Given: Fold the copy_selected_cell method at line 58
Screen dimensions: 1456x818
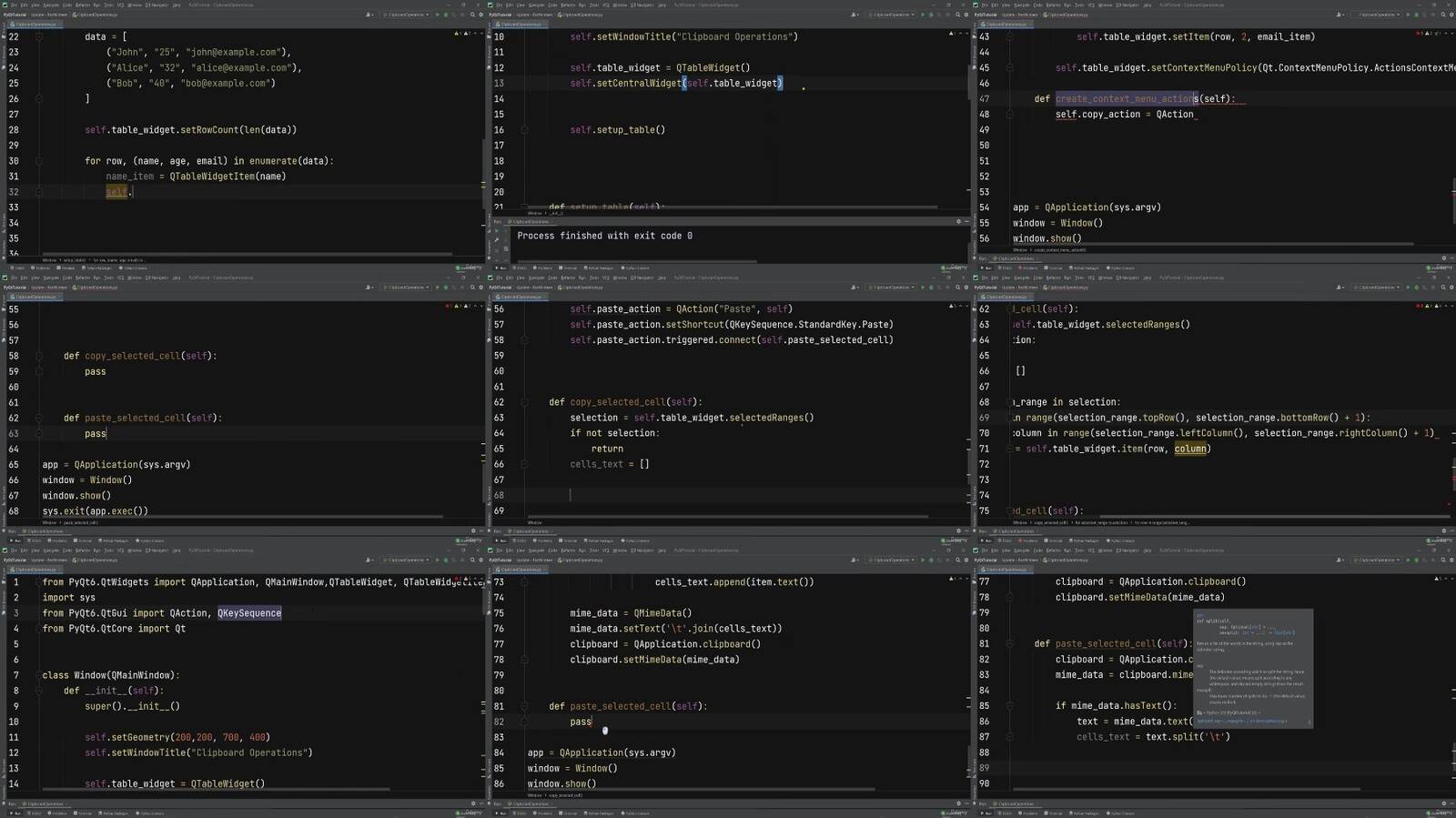Looking at the screenshot, I should [38, 357].
